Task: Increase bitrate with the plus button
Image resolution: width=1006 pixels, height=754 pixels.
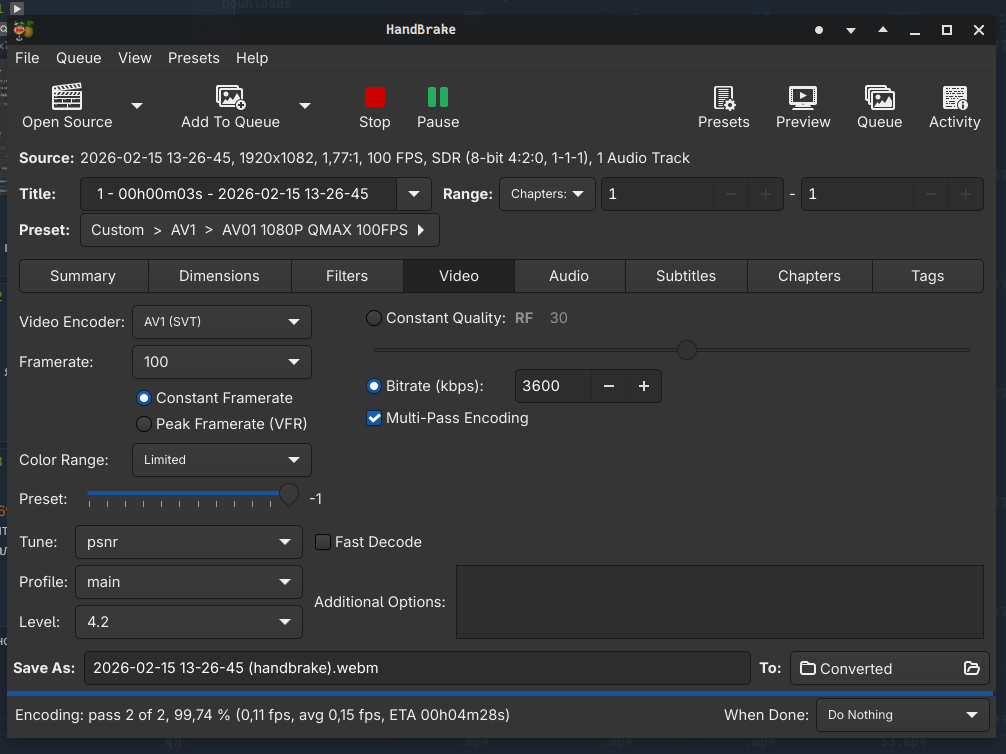Action: tap(644, 386)
